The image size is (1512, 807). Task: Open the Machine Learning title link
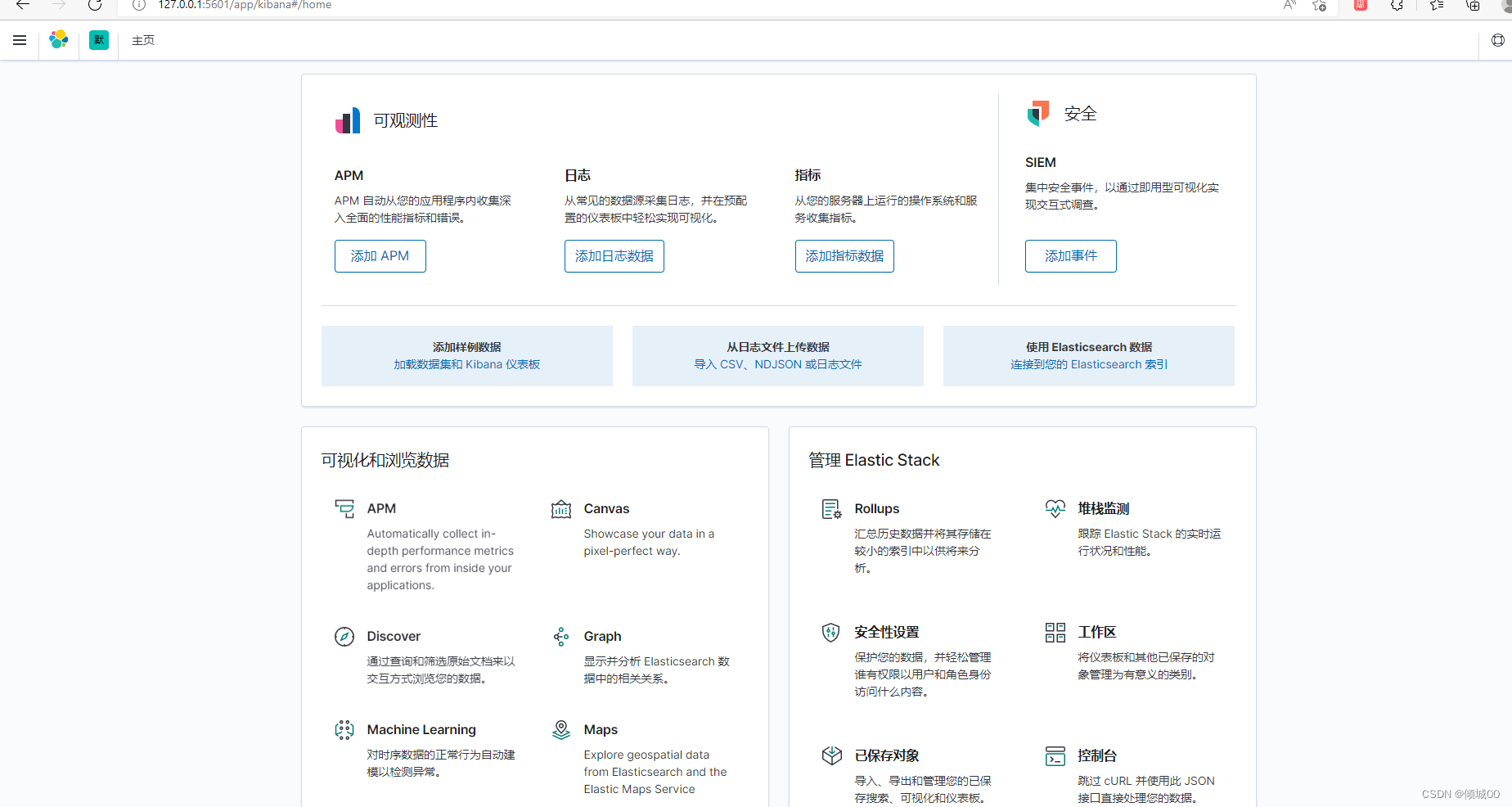421,730
